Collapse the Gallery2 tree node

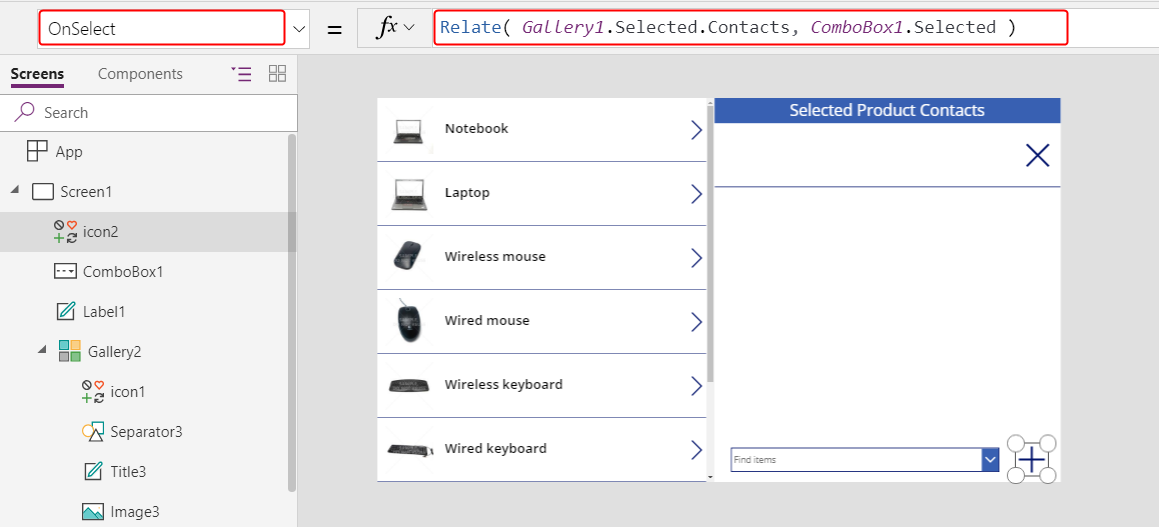point(42,351)
